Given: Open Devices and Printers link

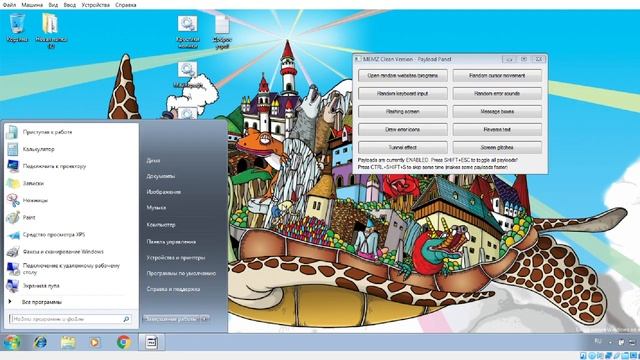Looking at the screenshot, I should [x=176, y=258].
